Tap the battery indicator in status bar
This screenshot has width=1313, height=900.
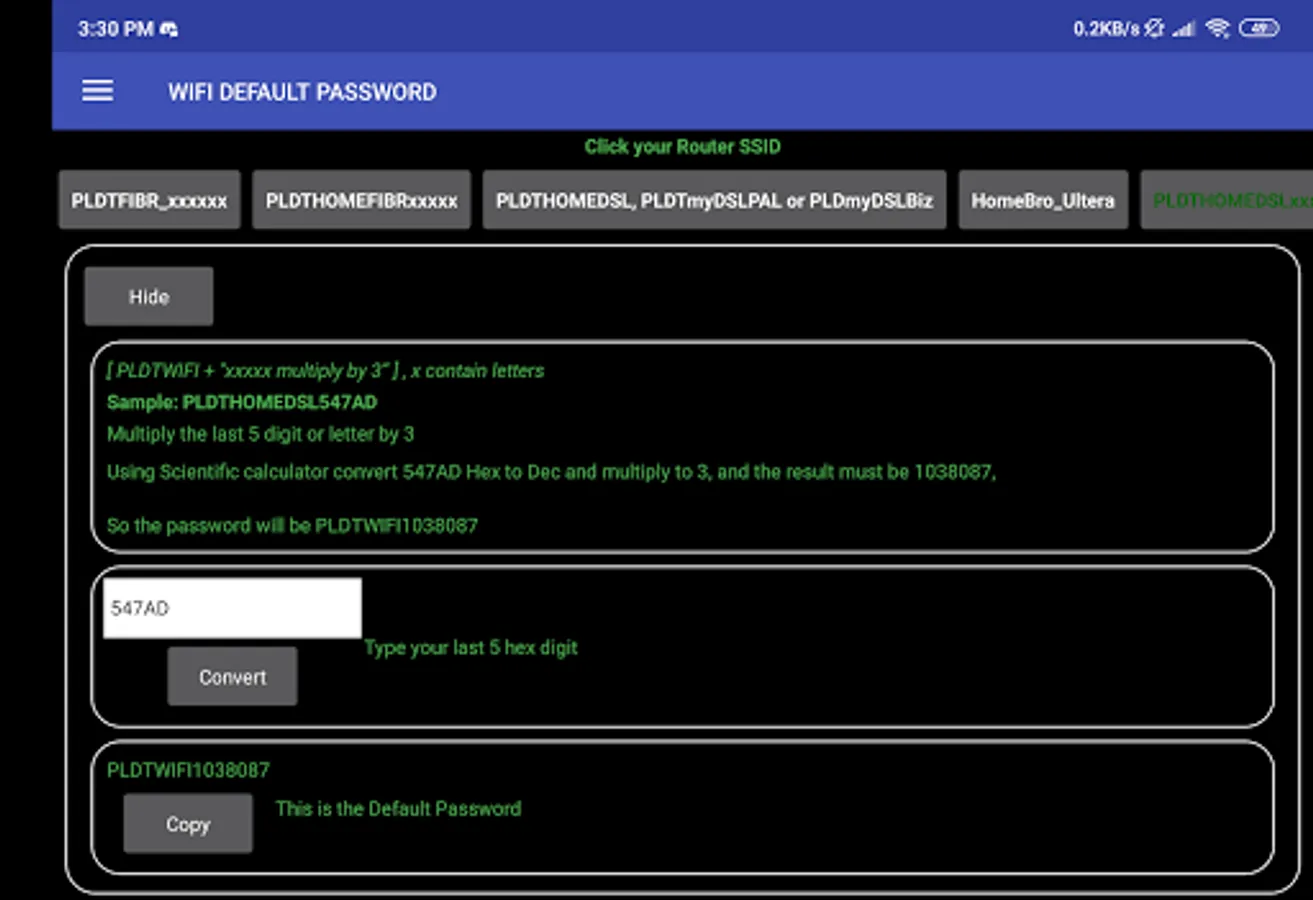[1258, 29]
